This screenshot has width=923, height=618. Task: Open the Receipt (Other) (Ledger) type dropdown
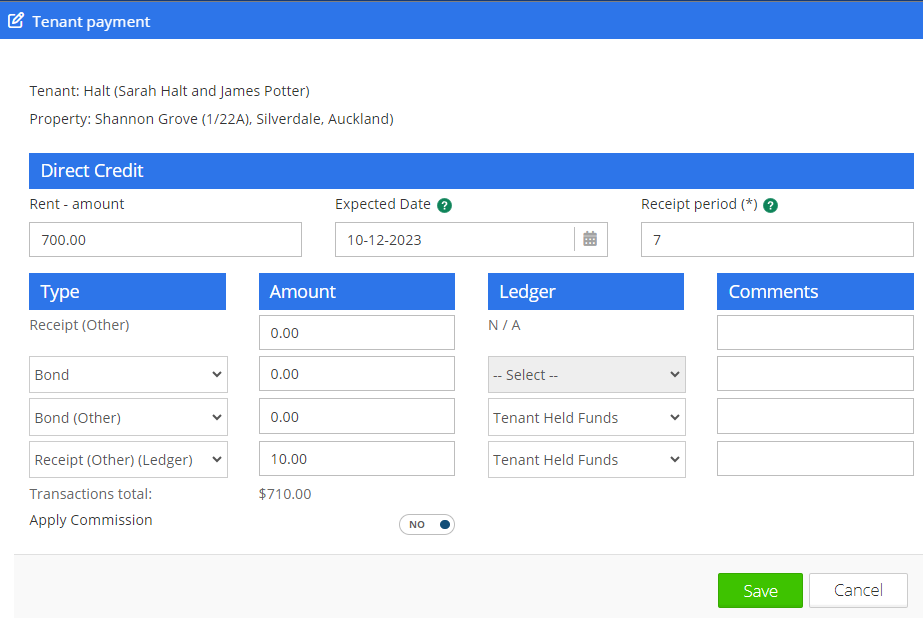click(128, 460)
